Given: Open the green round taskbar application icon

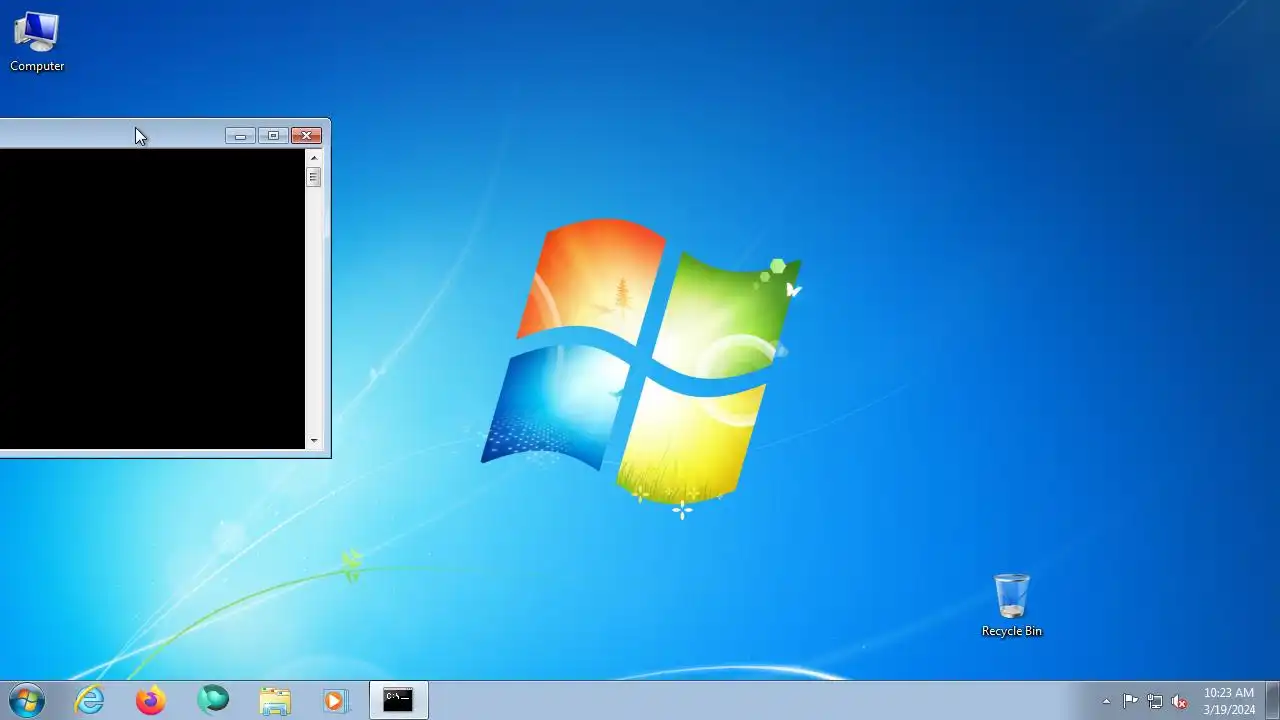Looking at the screenshot, I should click(x=213, y=701).
